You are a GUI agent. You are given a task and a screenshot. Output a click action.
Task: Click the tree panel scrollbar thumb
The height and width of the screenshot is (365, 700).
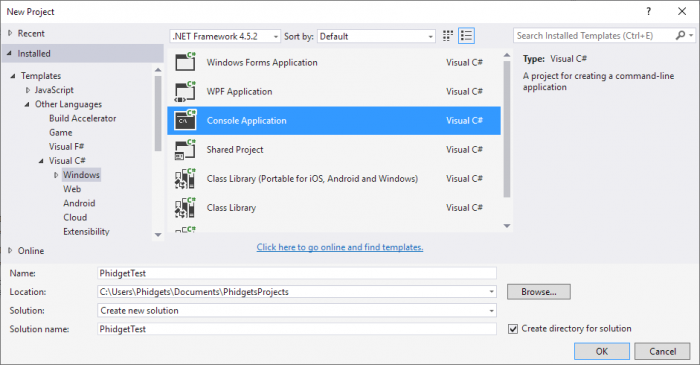point(158,113)
